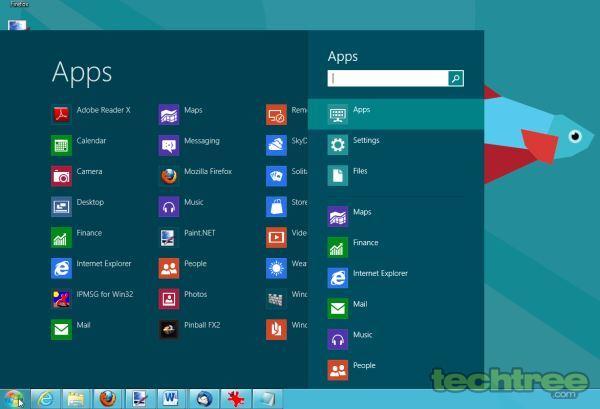Open Adobe Reader X app icon
Image resolution: width=600 pixels, height=409 pixels.
click(x=61, y=114)
